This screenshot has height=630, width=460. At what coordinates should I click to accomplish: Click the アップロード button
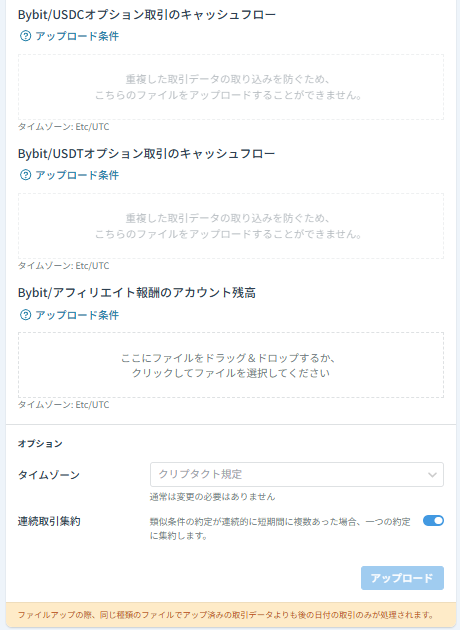pyautogui.click(x=402, y=578)
